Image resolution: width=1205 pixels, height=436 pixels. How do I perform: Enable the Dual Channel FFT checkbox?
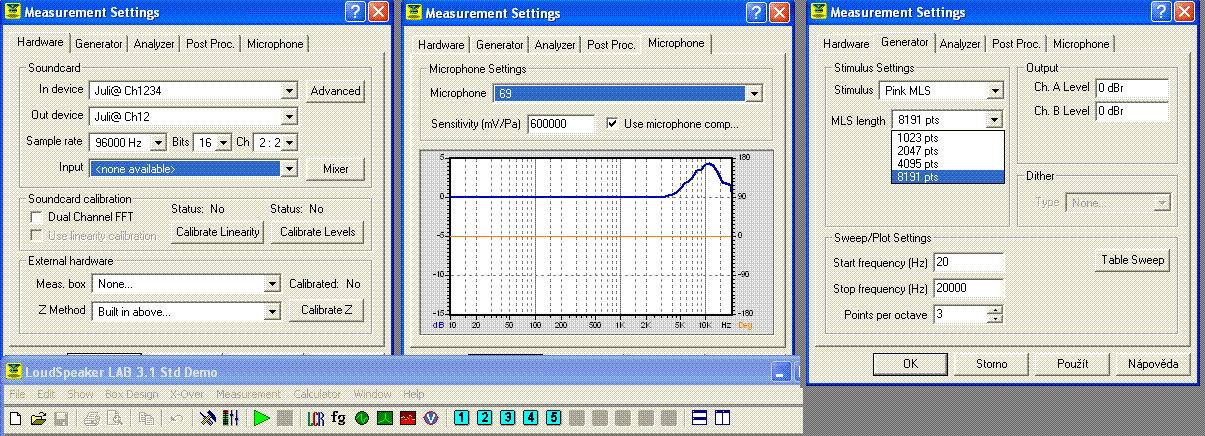click(38, 217)
